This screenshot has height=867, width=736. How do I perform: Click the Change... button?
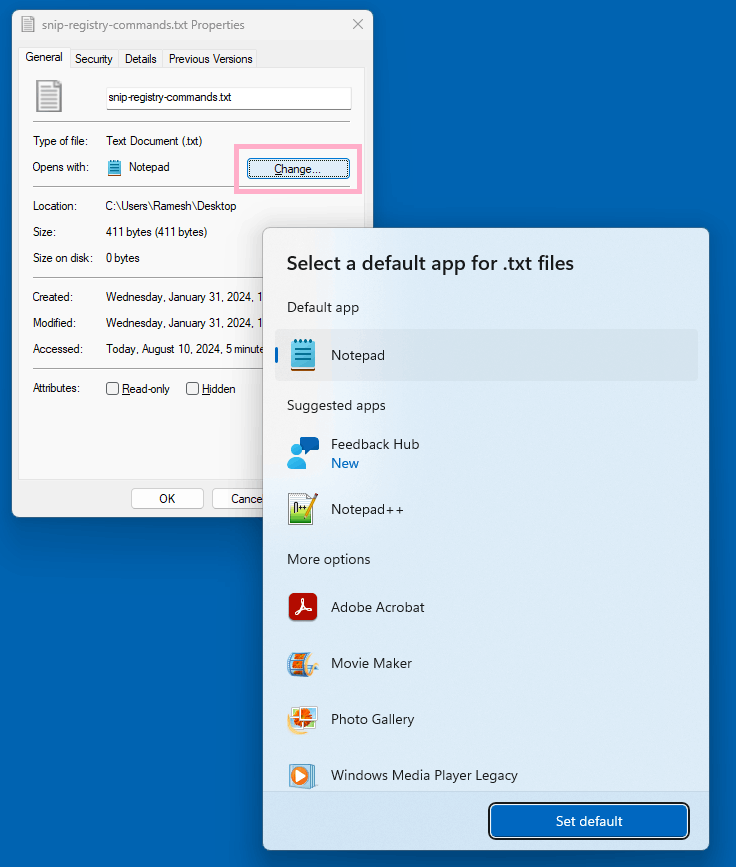click(298, 169)
